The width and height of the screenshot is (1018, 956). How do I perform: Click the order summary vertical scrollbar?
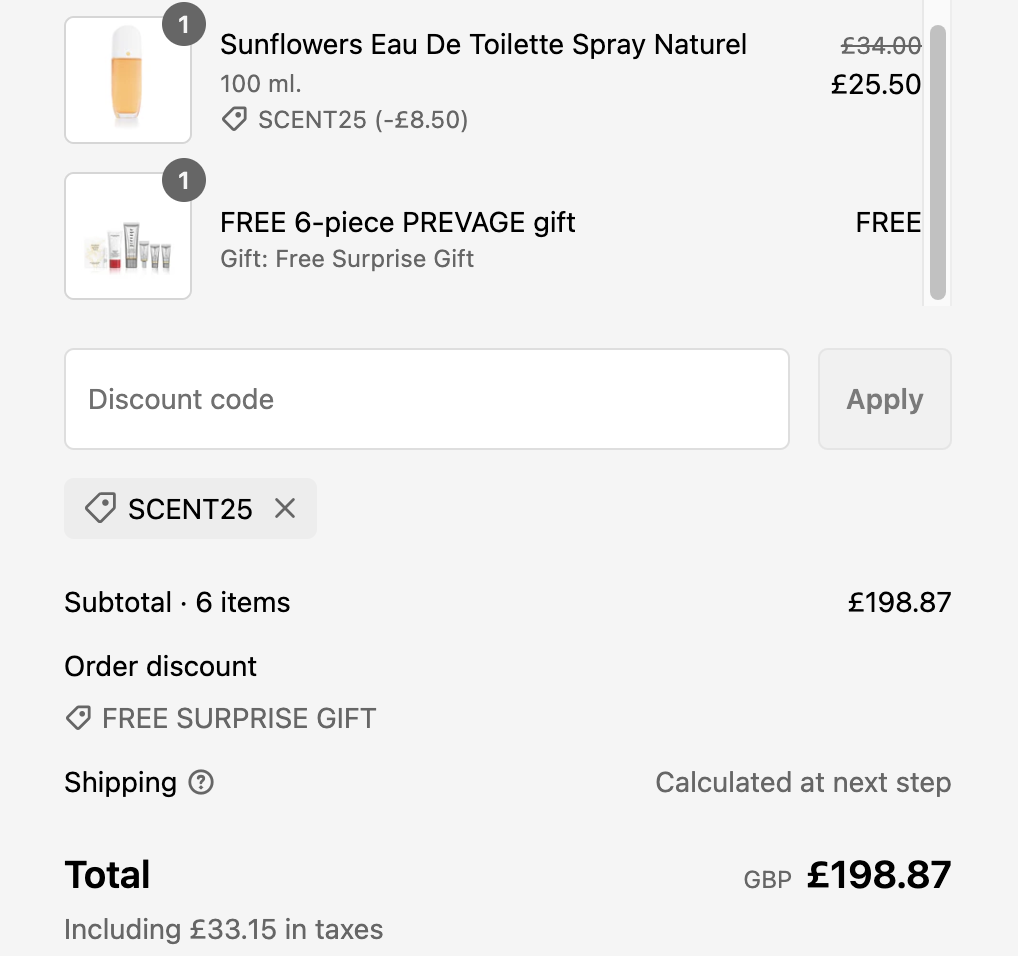coord(937,160)
